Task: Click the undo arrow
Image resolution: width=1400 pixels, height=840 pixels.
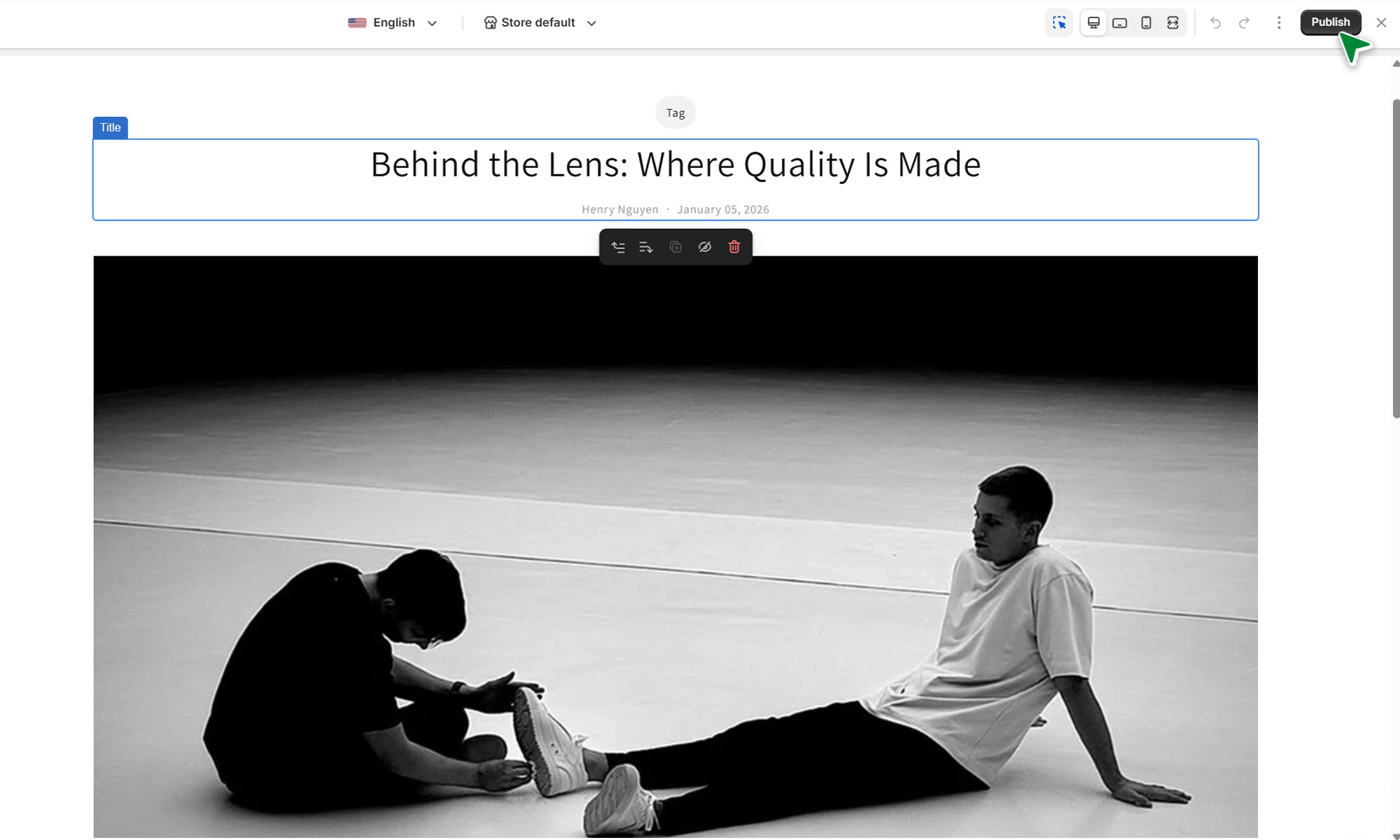Action: coord(1215,22)
